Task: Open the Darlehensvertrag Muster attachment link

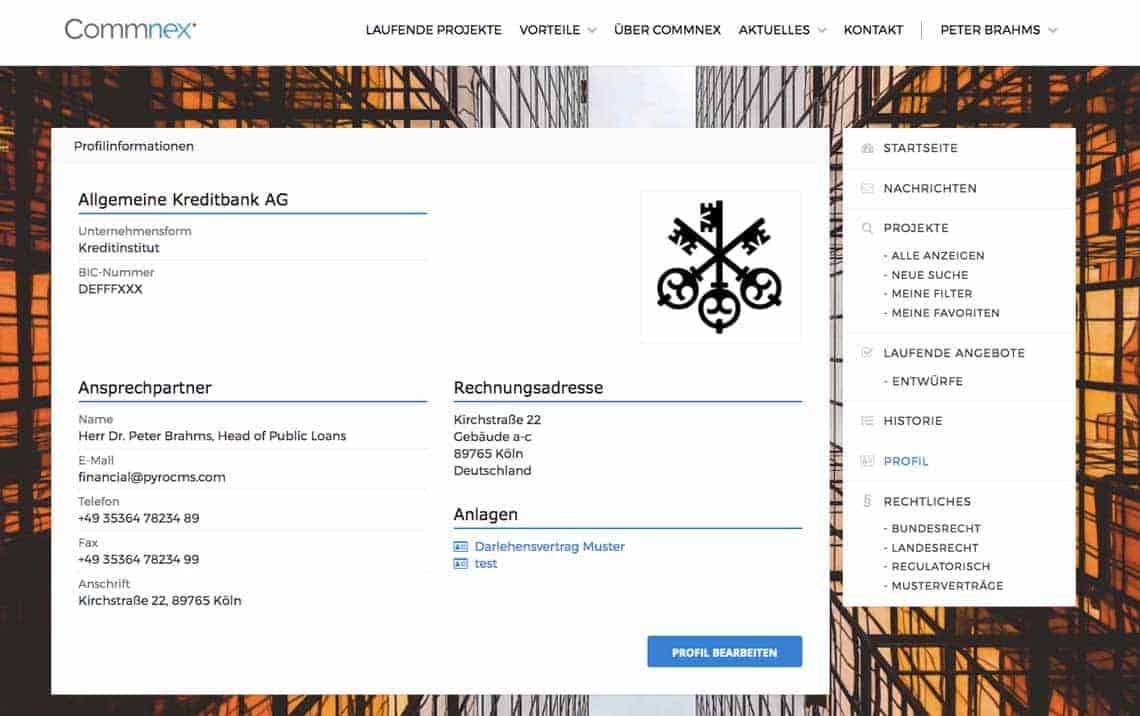Action: coord(550,547)
